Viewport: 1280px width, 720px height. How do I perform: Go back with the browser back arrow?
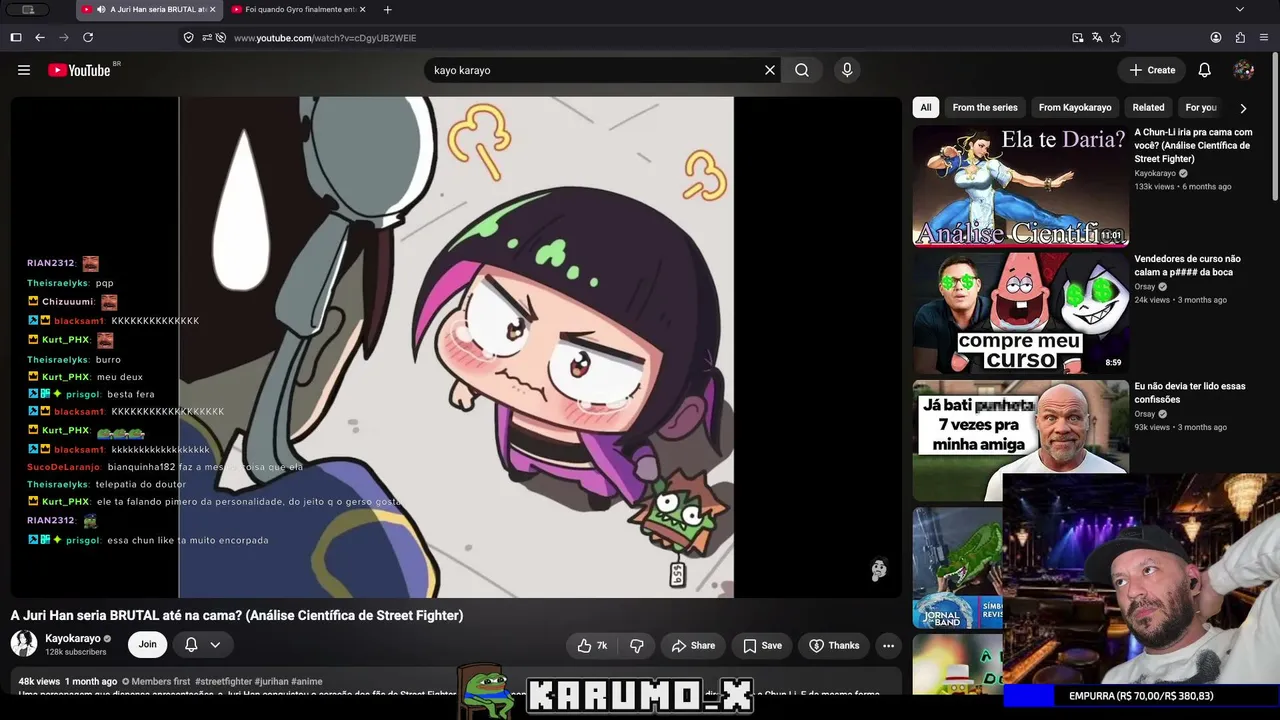[40, 37]
